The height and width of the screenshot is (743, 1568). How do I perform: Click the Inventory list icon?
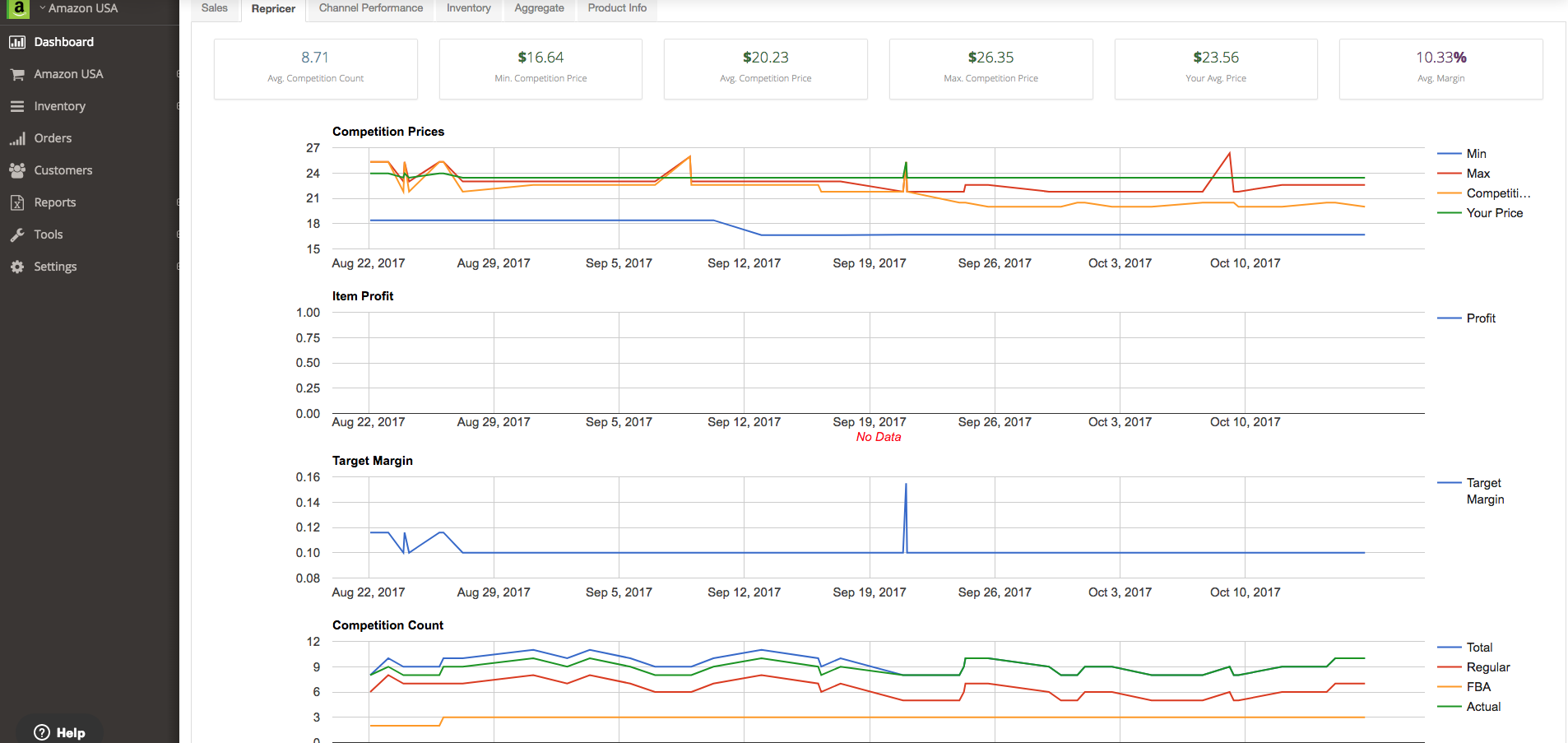[x=17, y=106]
